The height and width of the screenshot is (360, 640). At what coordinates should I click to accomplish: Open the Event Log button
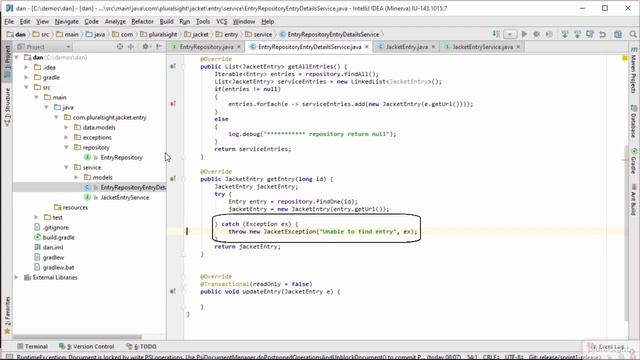(607, 346)
